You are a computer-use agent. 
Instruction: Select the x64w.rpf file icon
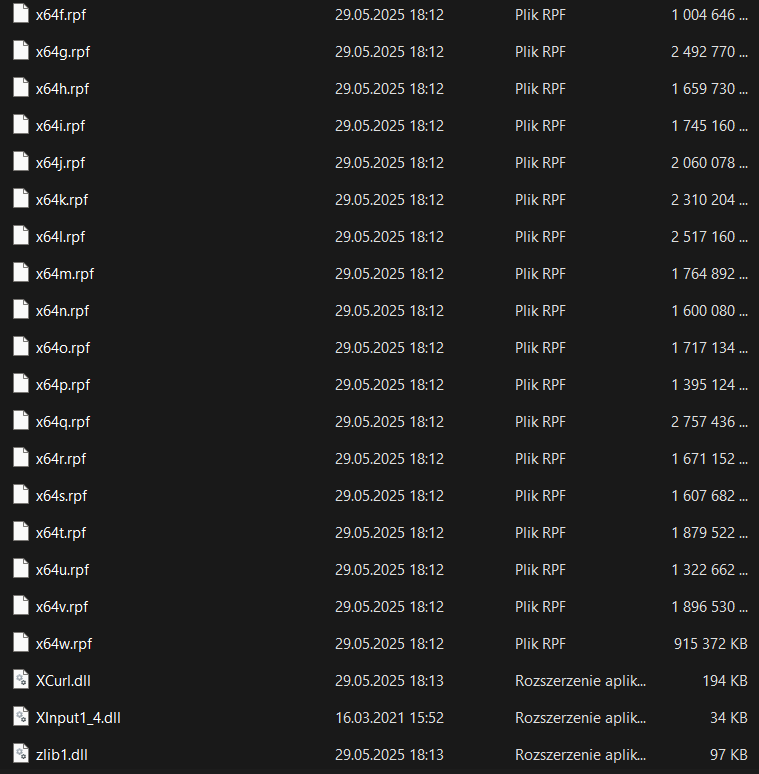click(x=21, y=643)
